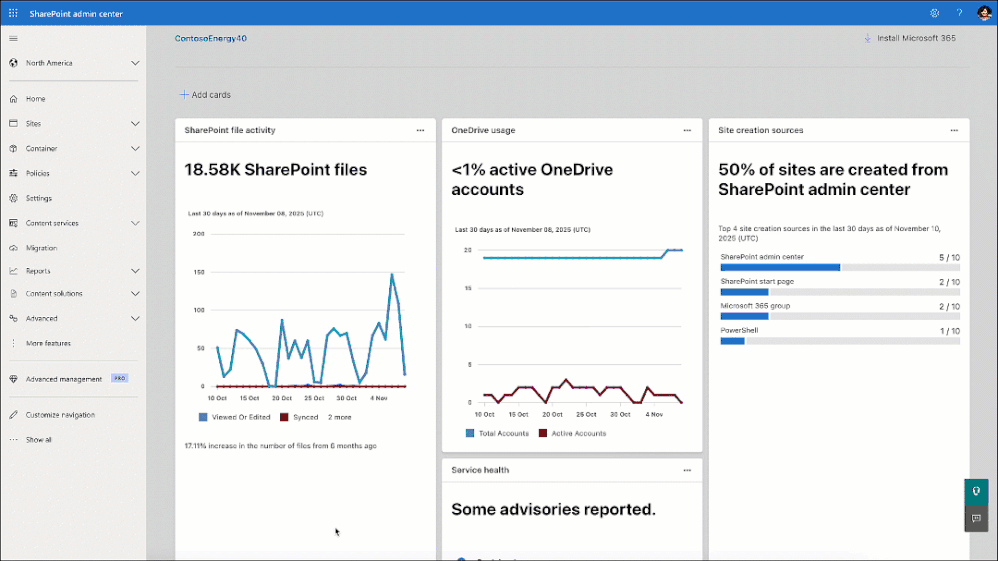This screenshot has height=561, width=998.
Task: Click the Policies icon in sidebar
Action: (13, 173)
